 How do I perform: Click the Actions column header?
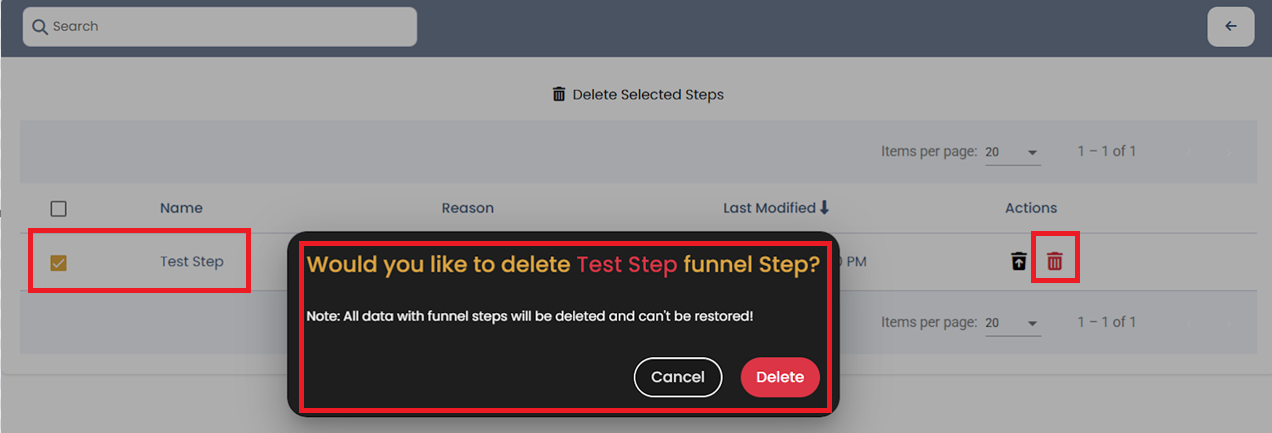click(1031, 208)
